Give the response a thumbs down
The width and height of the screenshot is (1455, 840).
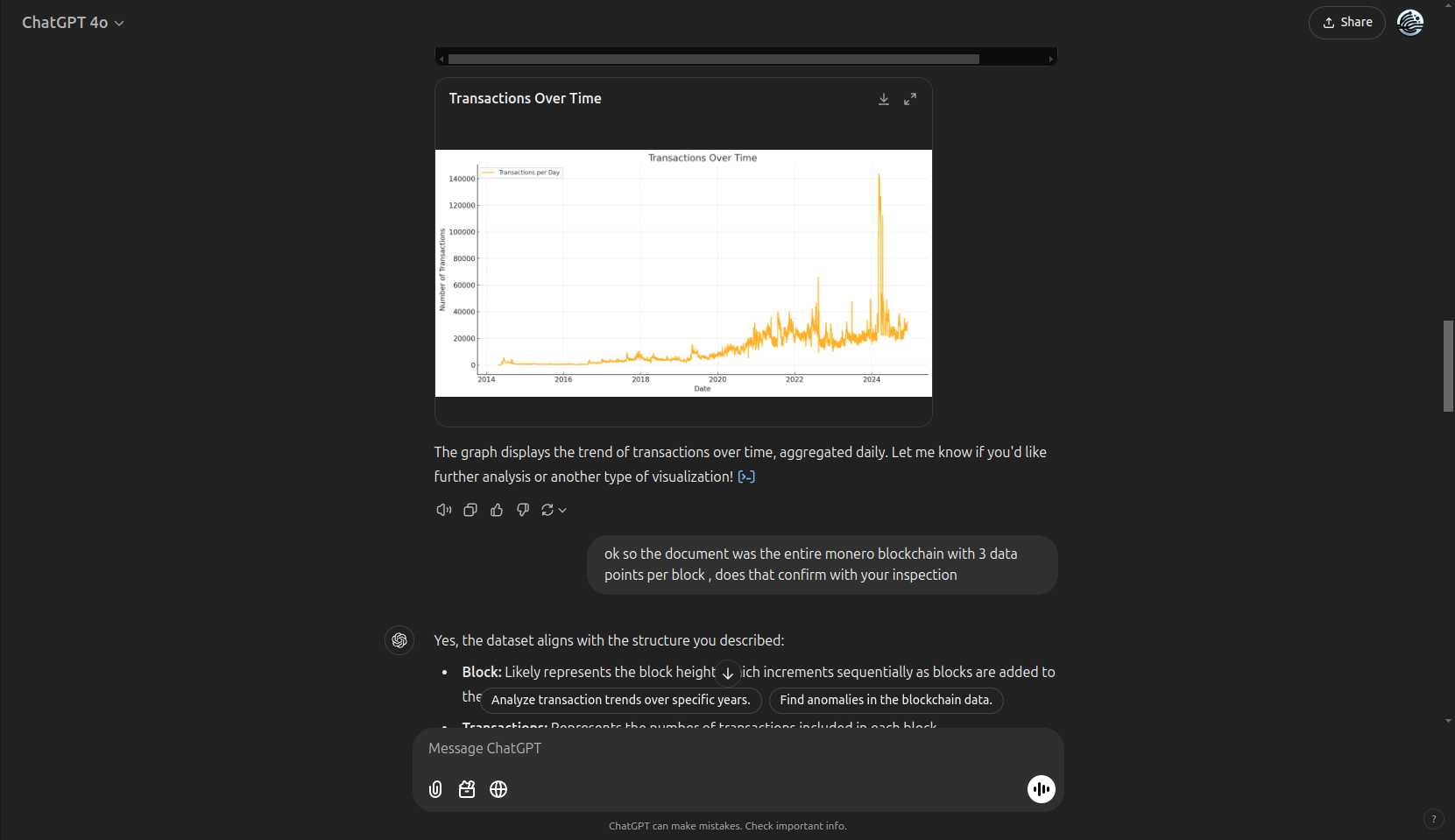point(523,510)
